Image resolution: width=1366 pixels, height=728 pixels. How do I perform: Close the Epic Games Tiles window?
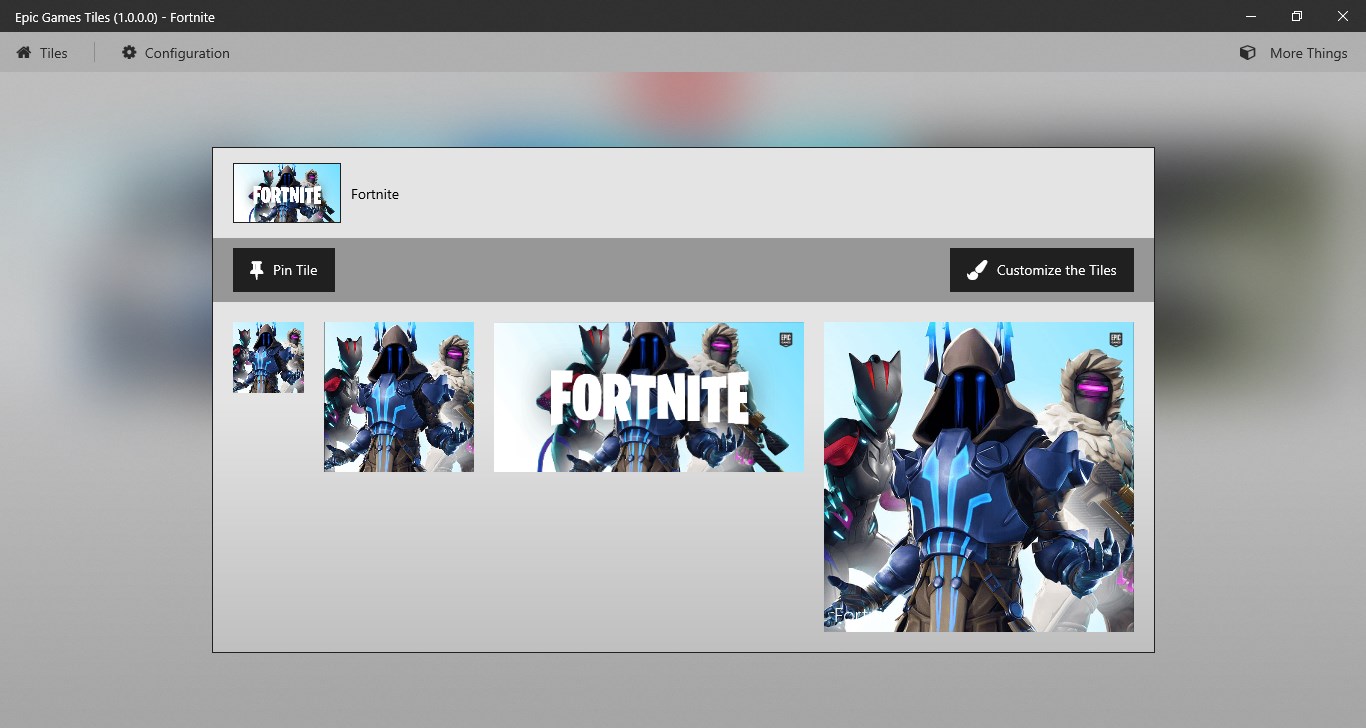[1343, 16]
